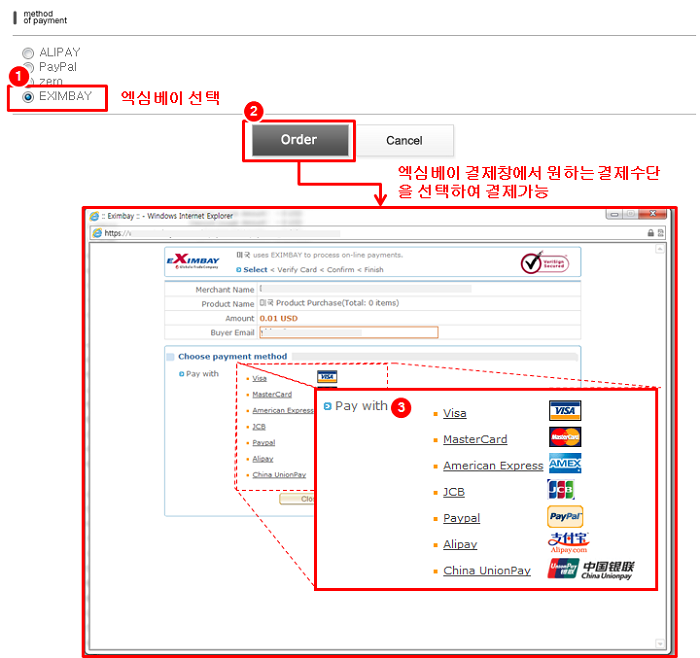Screen dimensions: 700x658
Task: Select the ALIPAY radio button
Action: [28, 53]
